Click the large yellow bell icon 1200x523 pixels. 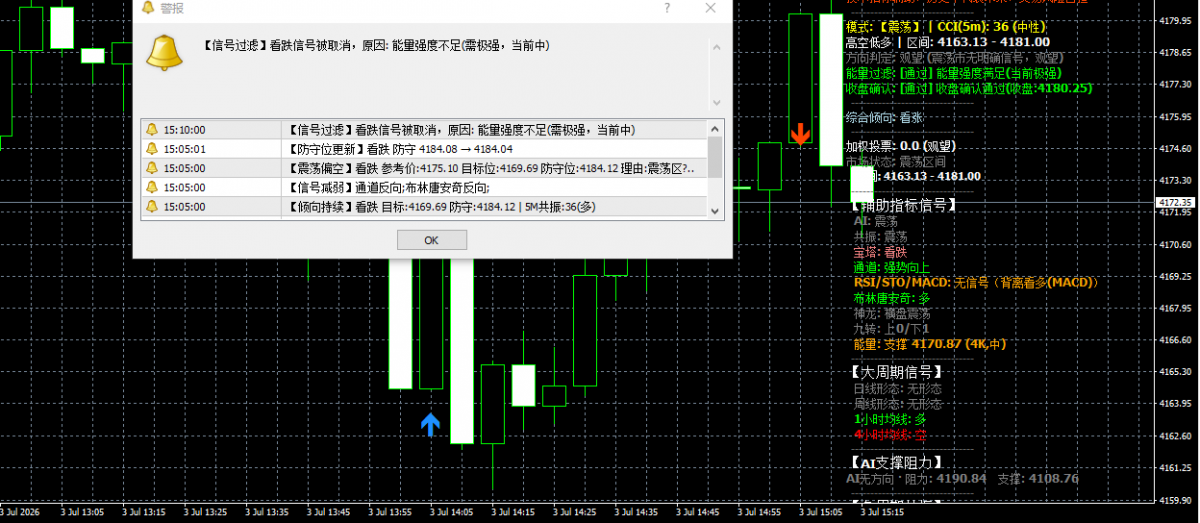coord(164,52)
